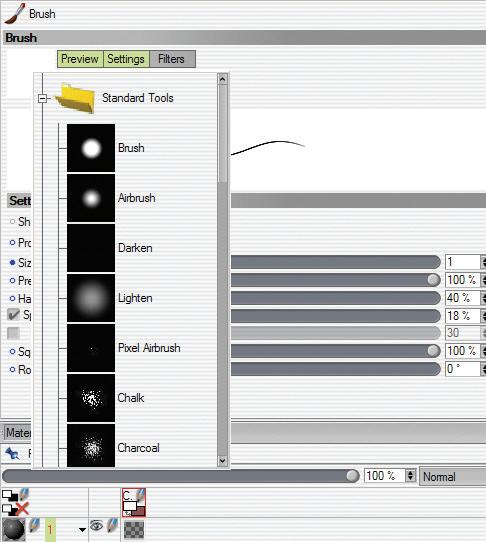Click the Standard Tools folder icon
486x542 pixels.
(75, 98)
